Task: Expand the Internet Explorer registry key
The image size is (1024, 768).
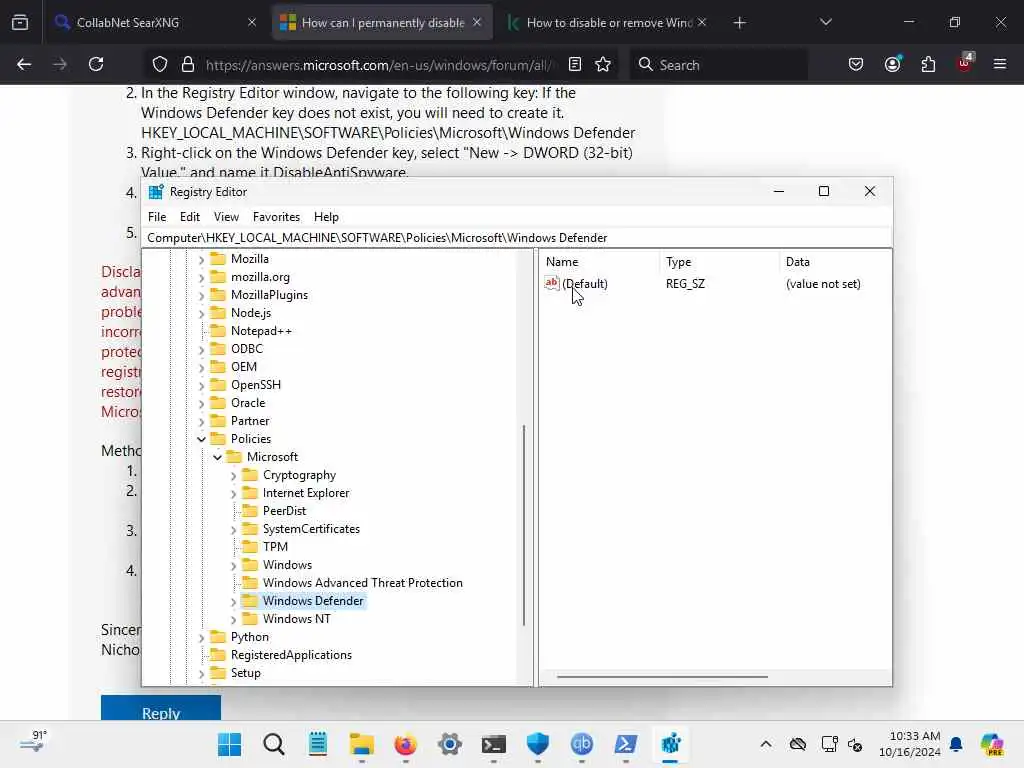Action: point(234,494)
